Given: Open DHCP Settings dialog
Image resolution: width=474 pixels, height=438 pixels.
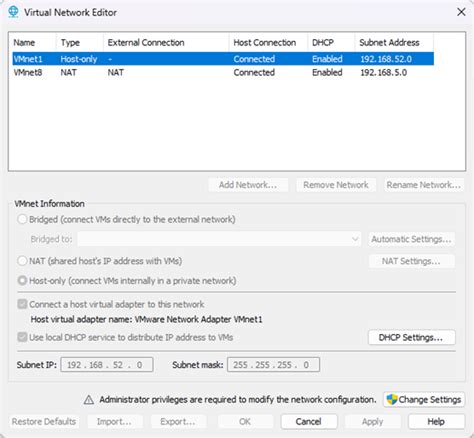Looking at the screenshot, I should coord(412,337).
